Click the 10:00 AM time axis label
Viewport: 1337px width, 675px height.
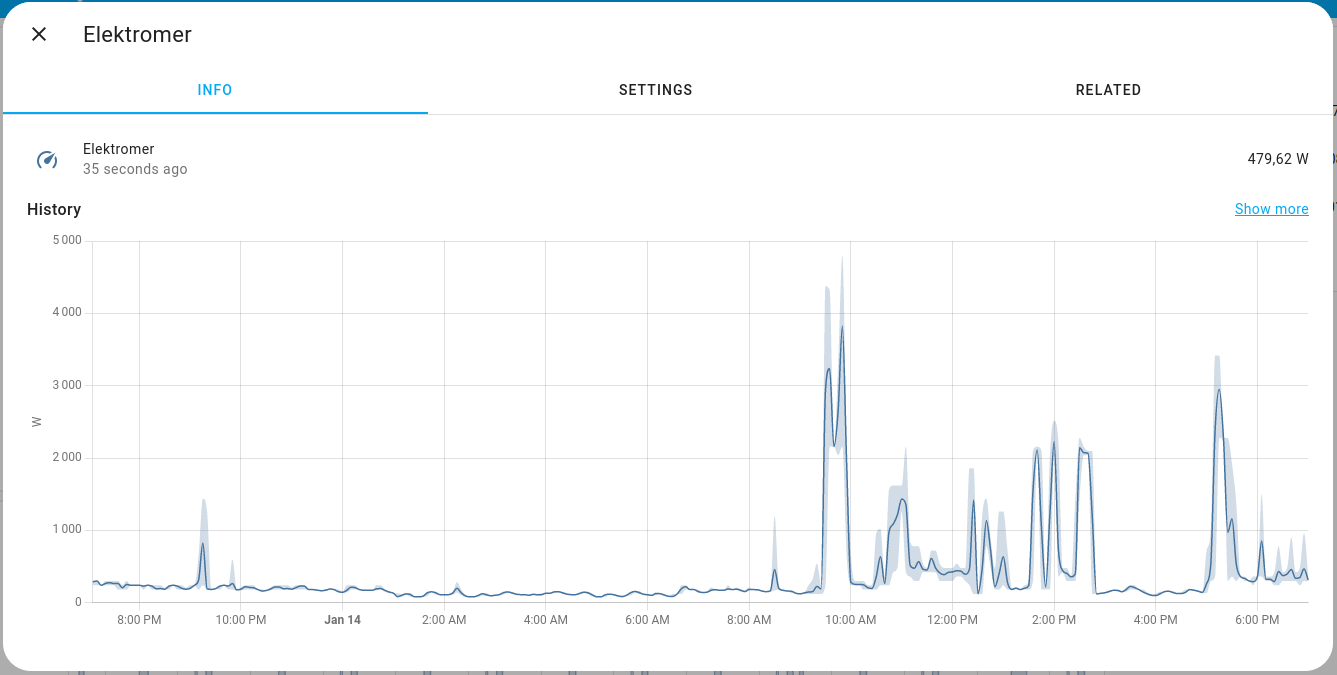coord(850,620)
